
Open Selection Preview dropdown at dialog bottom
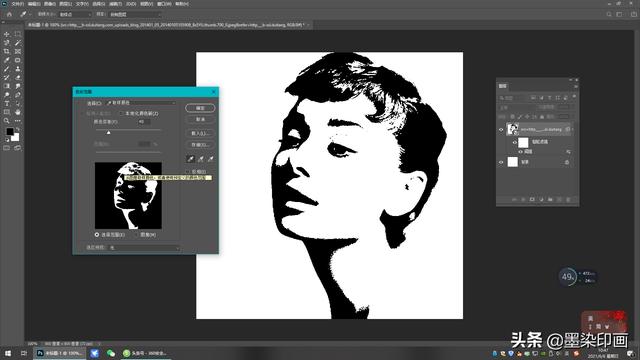[145, 247]
